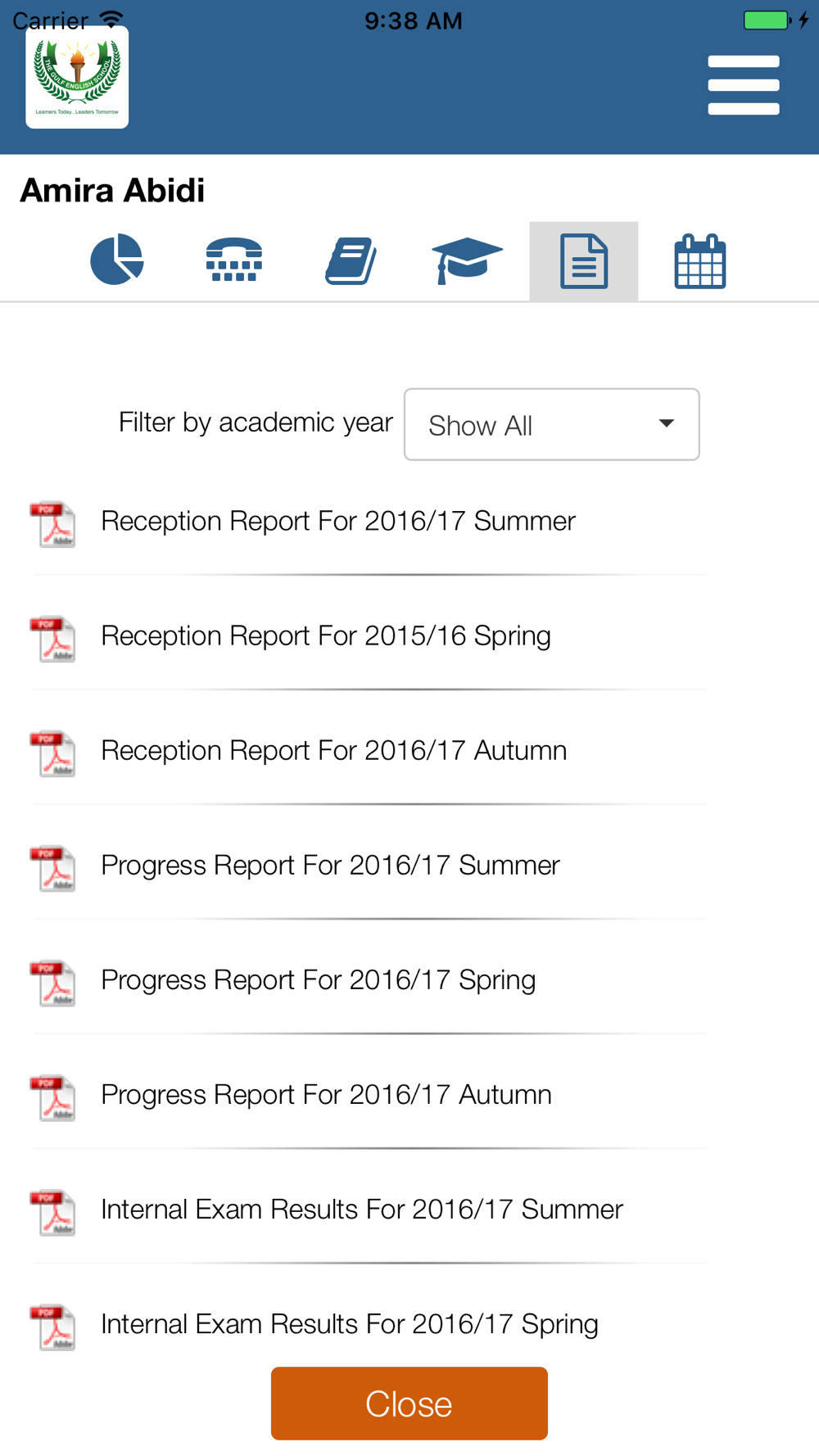
Task: Expand the academic year filter dropdown
Action: click(x=552, y=424)
